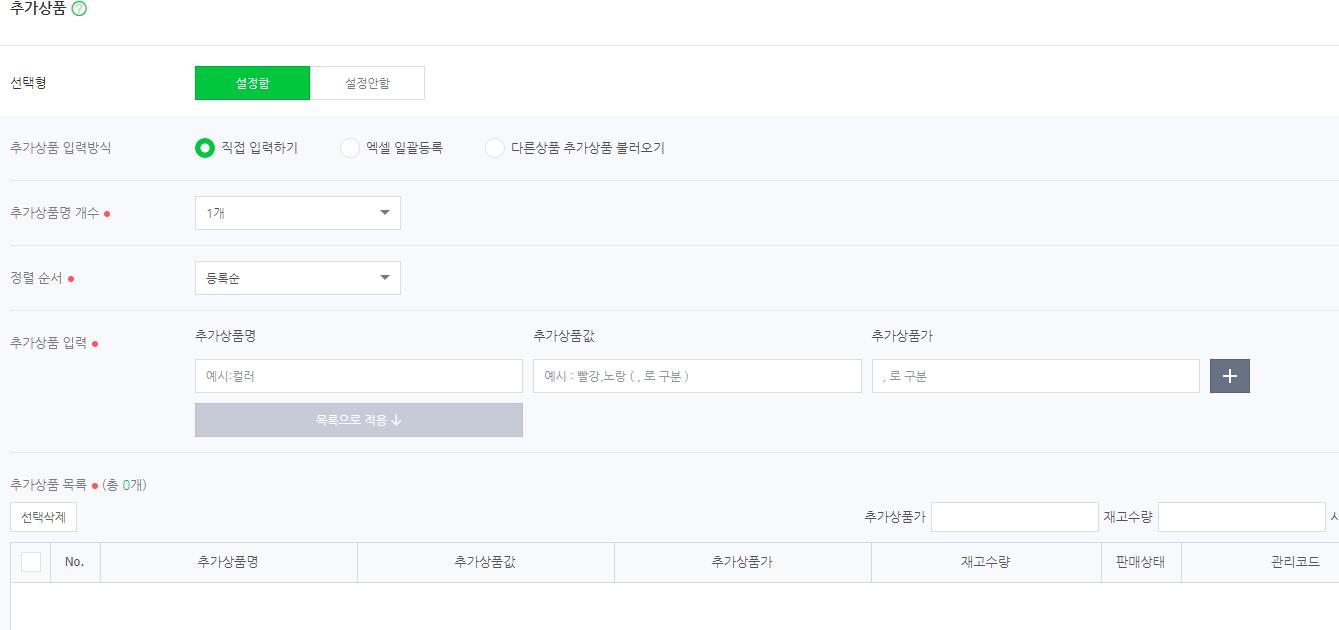Viewport: 1339px width, 630px height.
Task: Select 설정안함 for 선택형
Action: click(x=367, y=83)
